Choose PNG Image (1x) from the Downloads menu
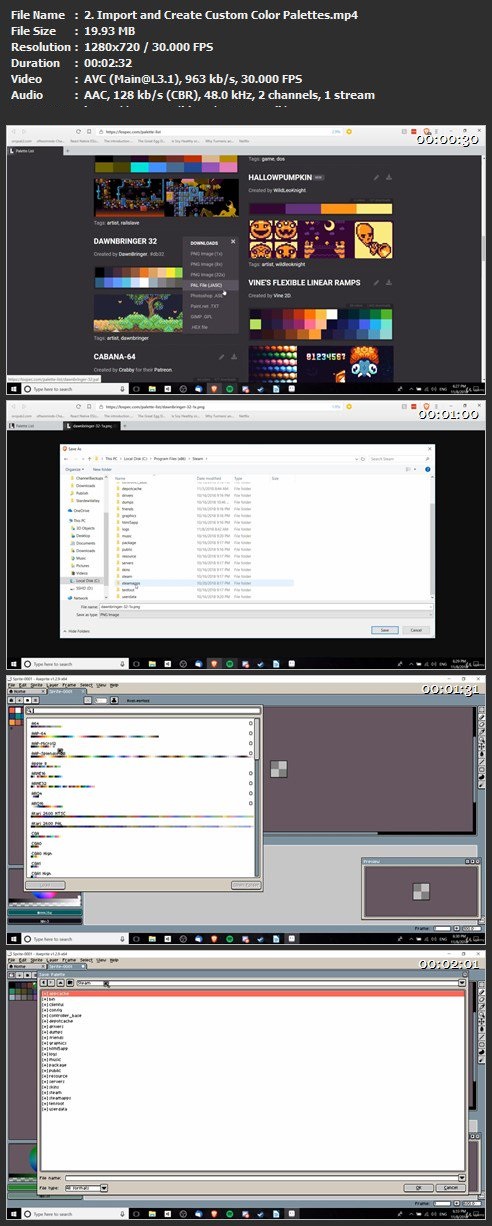The width and height of the screenshot is (492, 1226). click(205, 254)
